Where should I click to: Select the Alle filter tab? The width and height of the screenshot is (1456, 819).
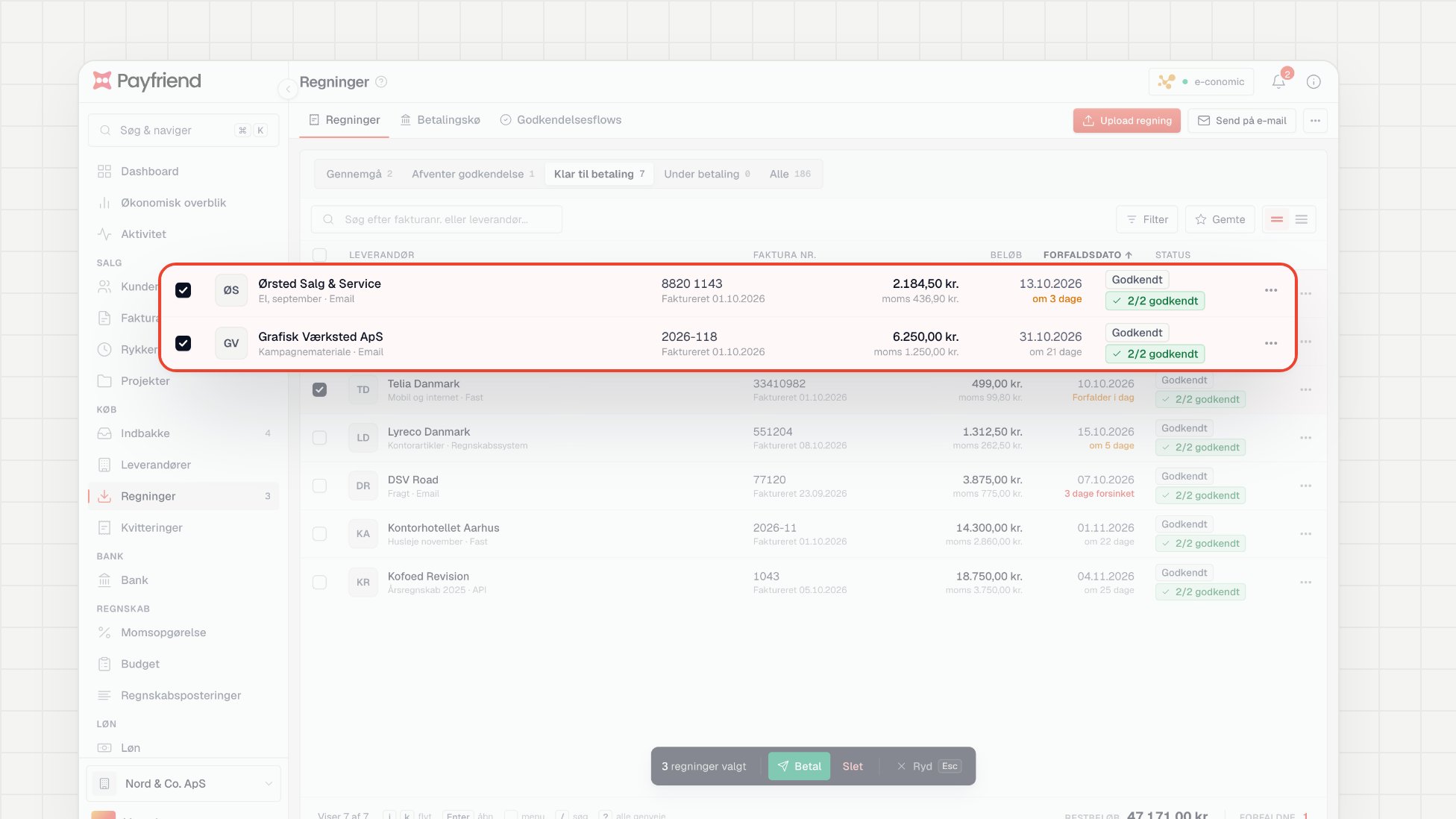790,174
